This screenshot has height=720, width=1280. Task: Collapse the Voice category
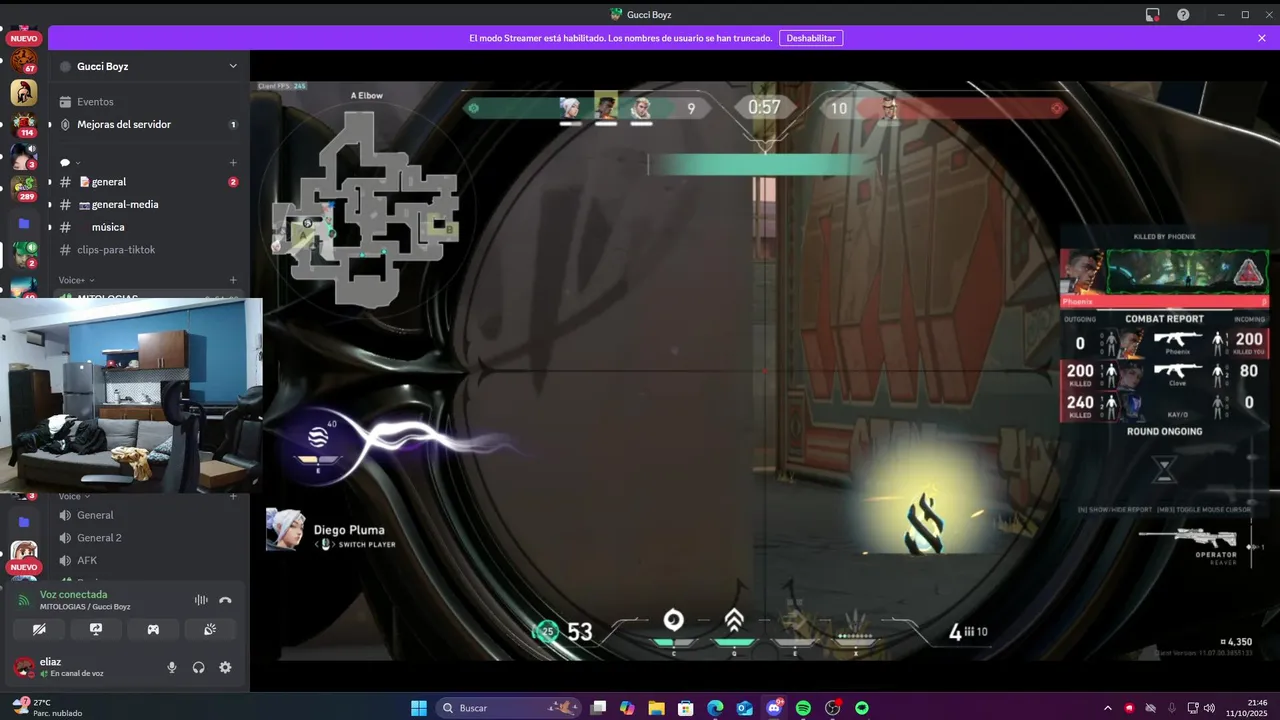click(74, 496)
